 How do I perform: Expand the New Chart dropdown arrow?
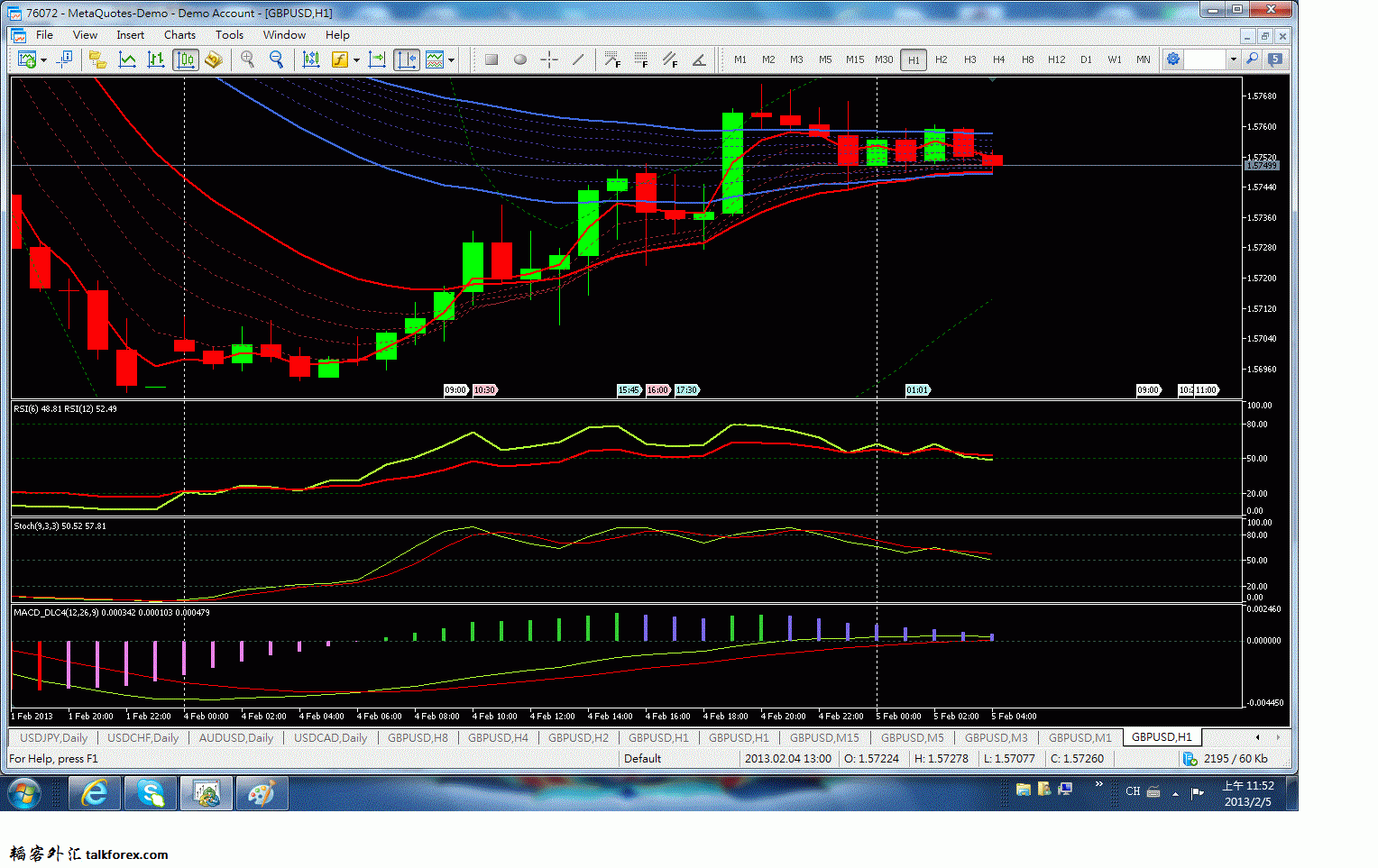coord(43,60)
